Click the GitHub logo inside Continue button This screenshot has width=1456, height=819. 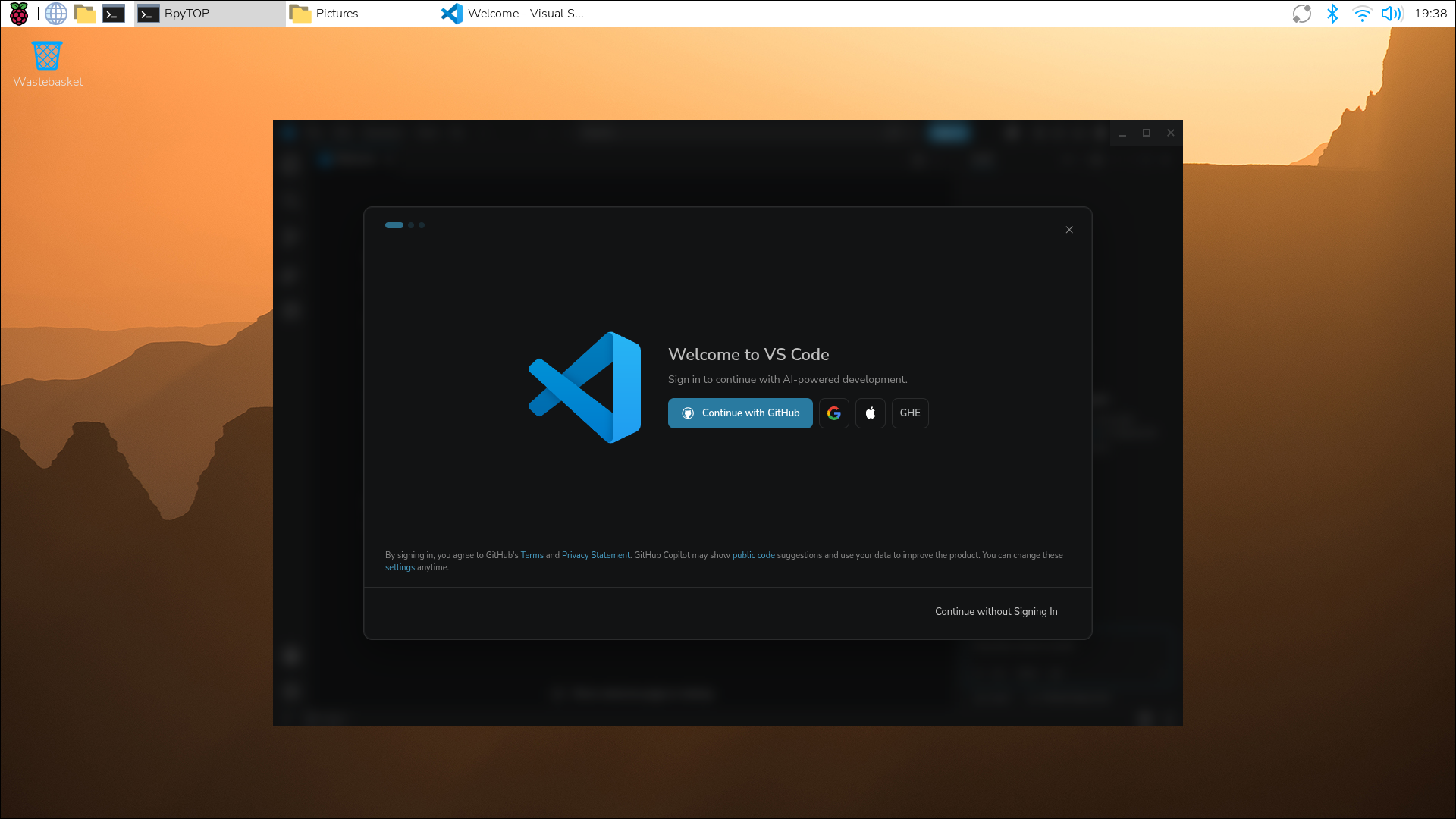688,413
